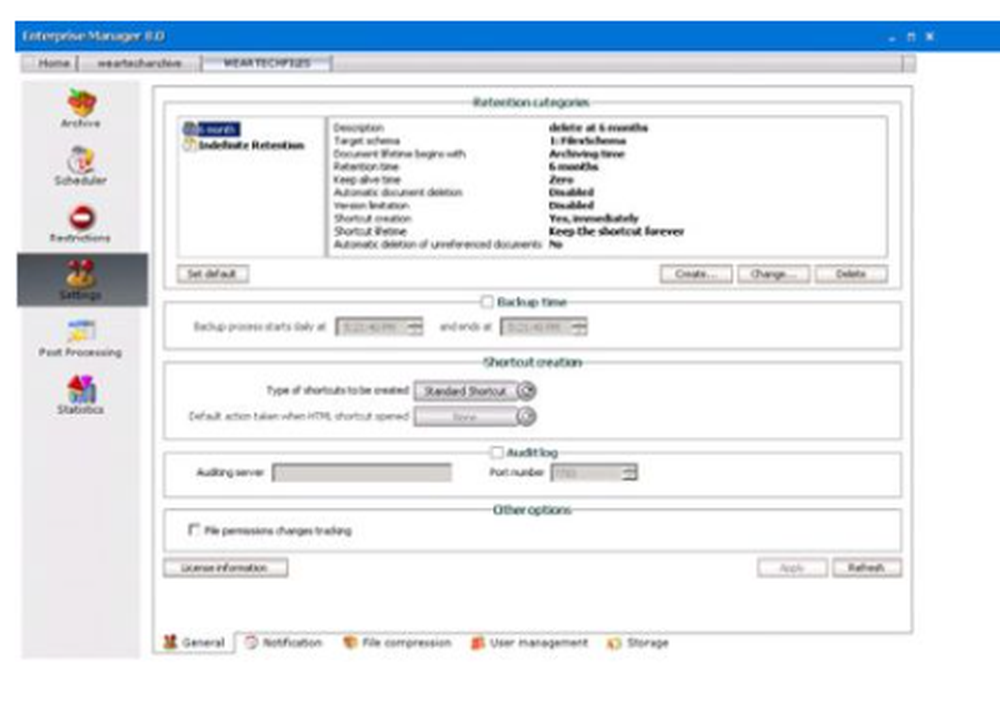Select the Settings sidebar icon
The image size is (1000, 702).
(x=82, y=280)
